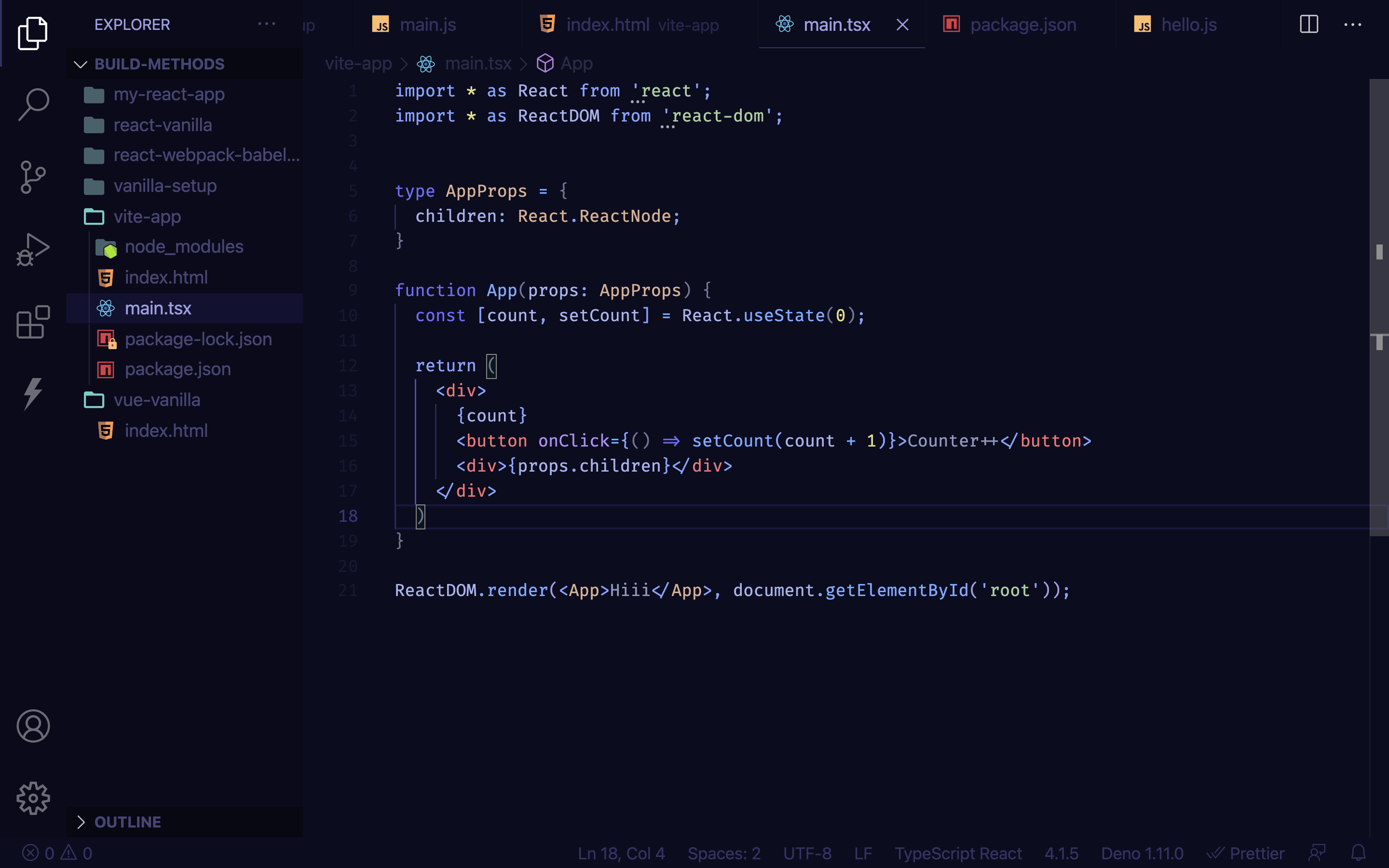This screenshot has width=1389, height=868.
Task: Open the Source Control view
Action: [33, 177]
